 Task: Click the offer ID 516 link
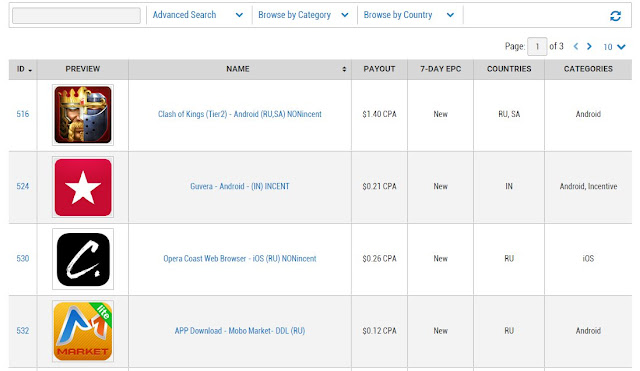(23, 114)
